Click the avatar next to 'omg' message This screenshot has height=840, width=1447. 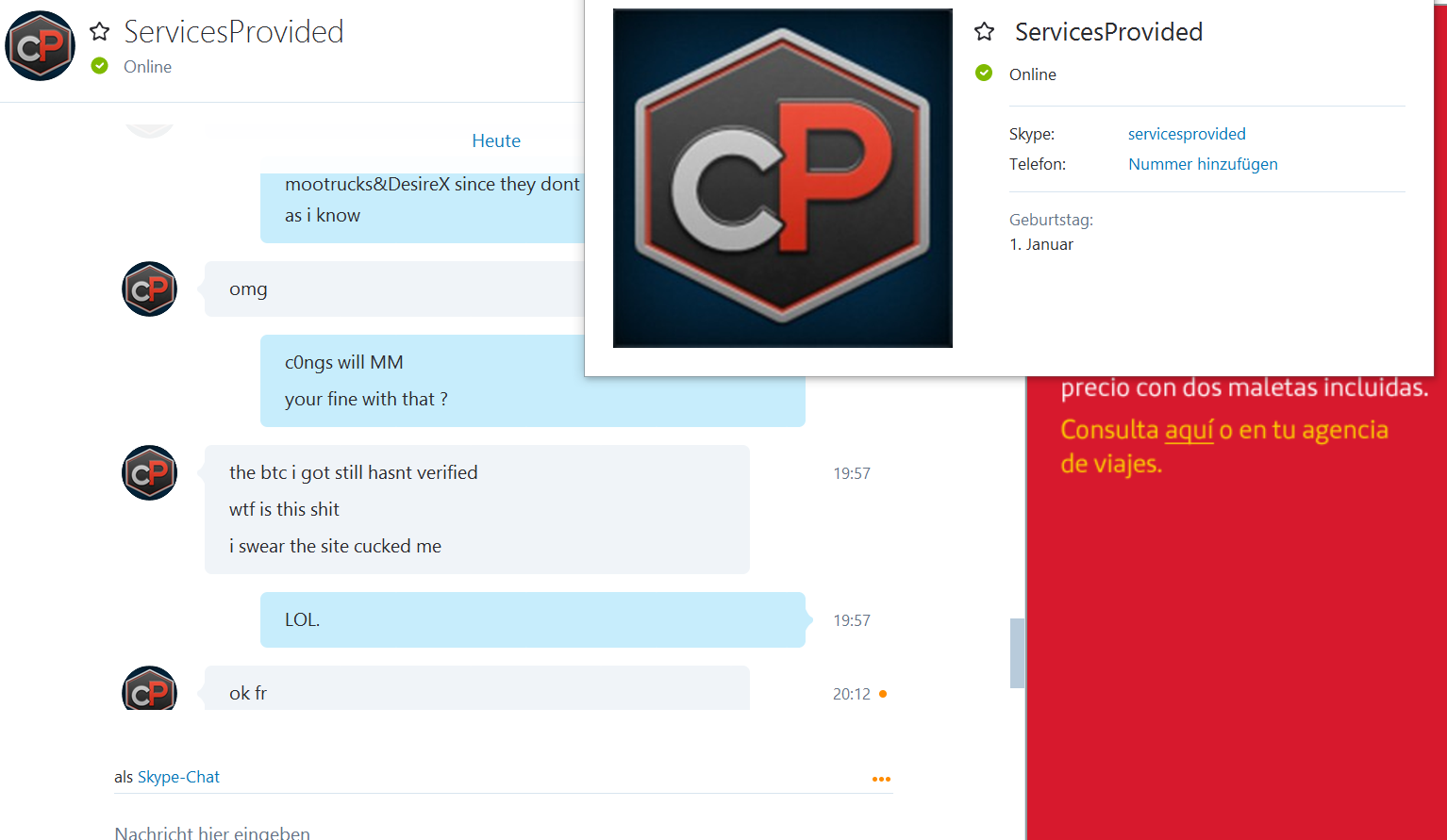149,289
